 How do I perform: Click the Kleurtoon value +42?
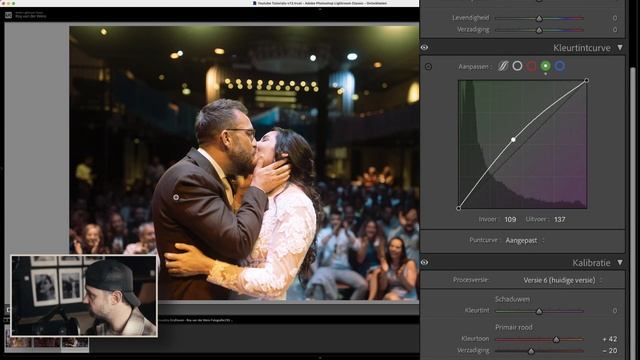click(610, 339)
